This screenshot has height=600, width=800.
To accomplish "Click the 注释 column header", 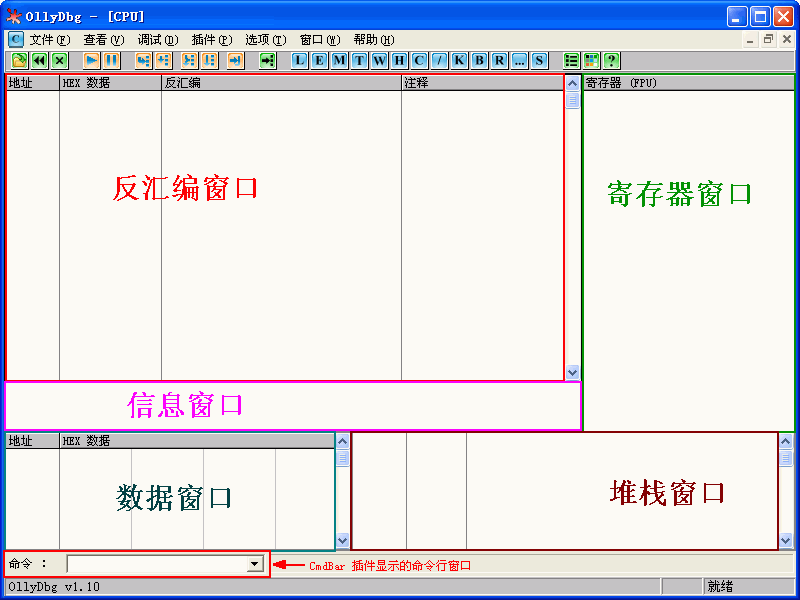I will pyautogui.click(x=482, y=83).
